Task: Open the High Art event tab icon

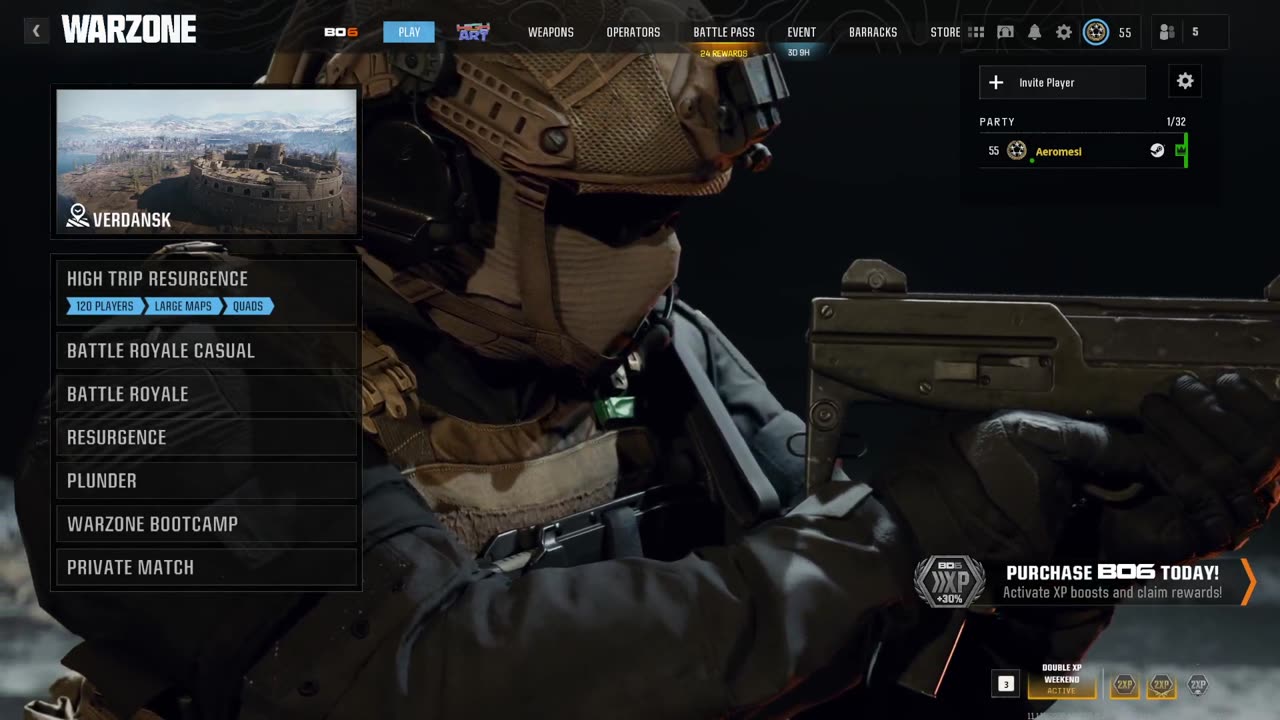Action: coord(473,32)
